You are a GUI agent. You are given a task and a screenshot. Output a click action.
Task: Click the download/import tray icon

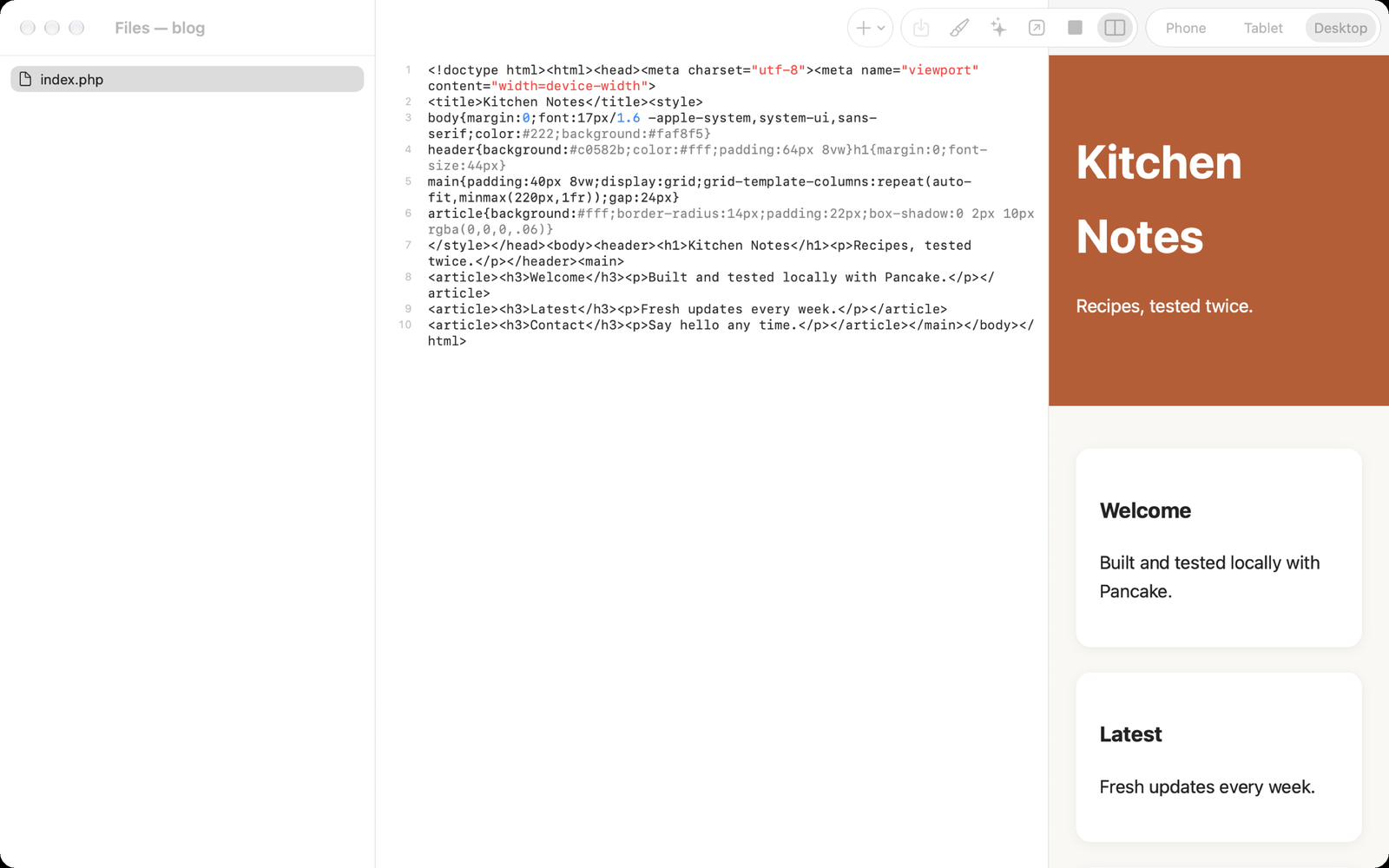coord(921,28)
